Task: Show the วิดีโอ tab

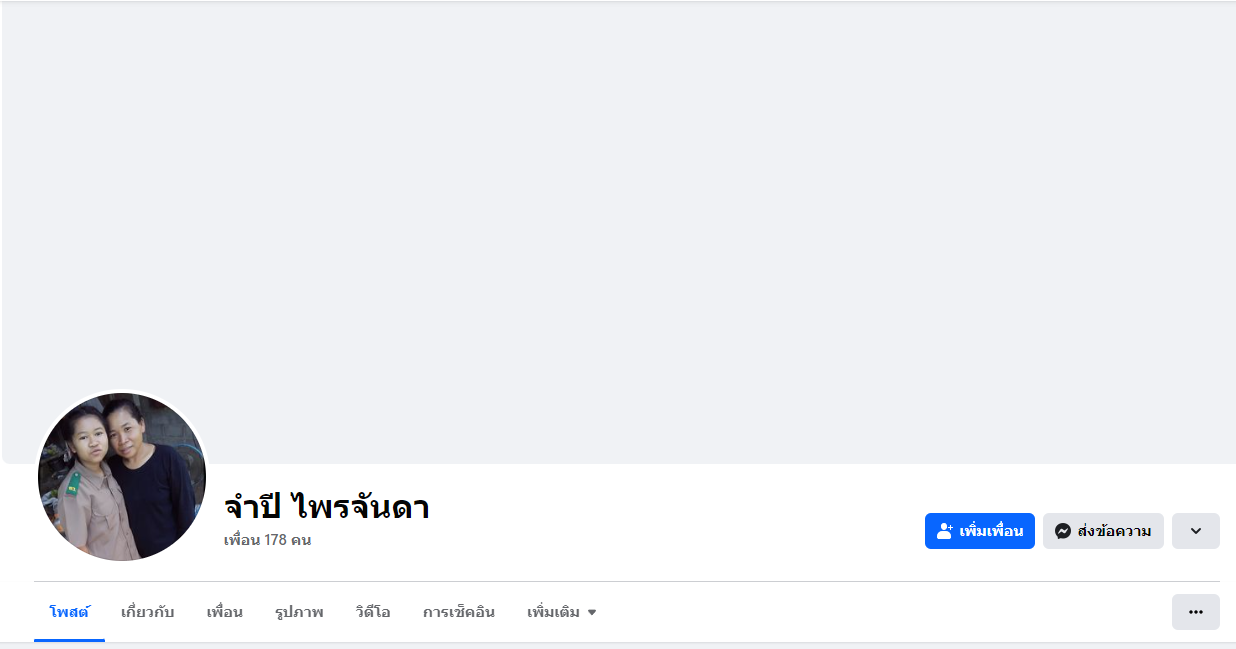Action: pos(372,612)
